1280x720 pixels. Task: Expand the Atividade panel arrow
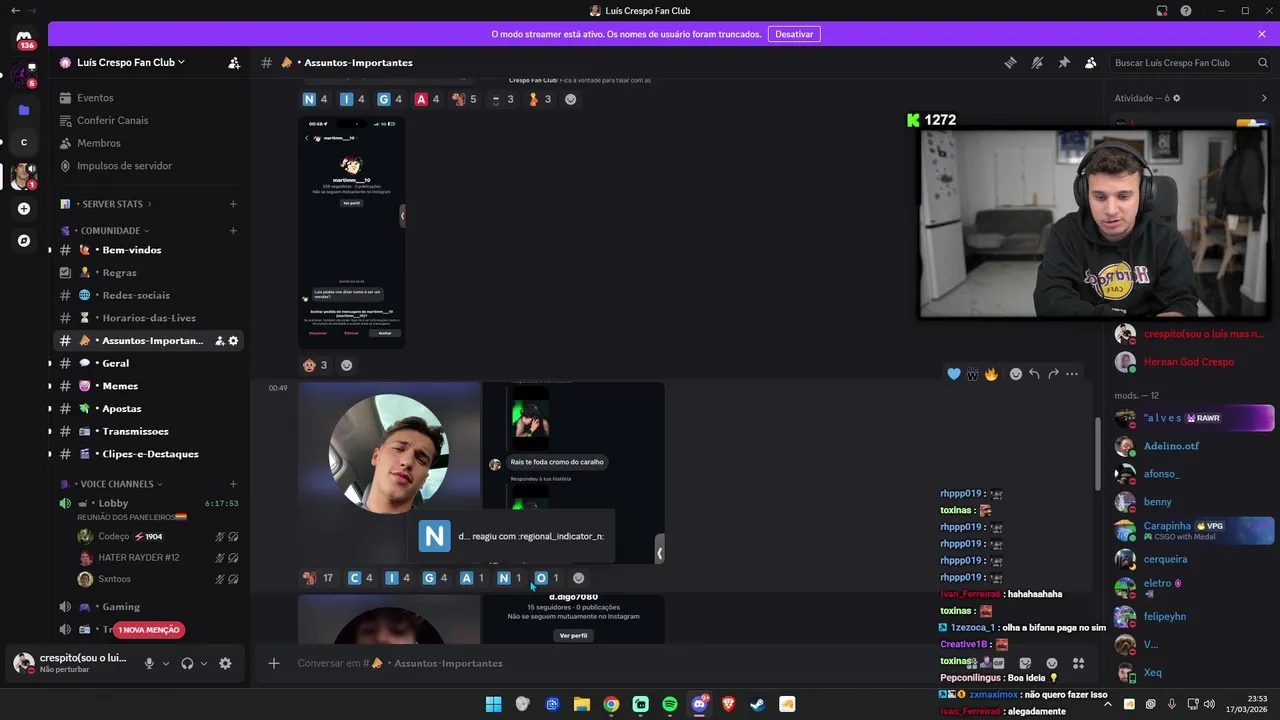[1263, 98]
